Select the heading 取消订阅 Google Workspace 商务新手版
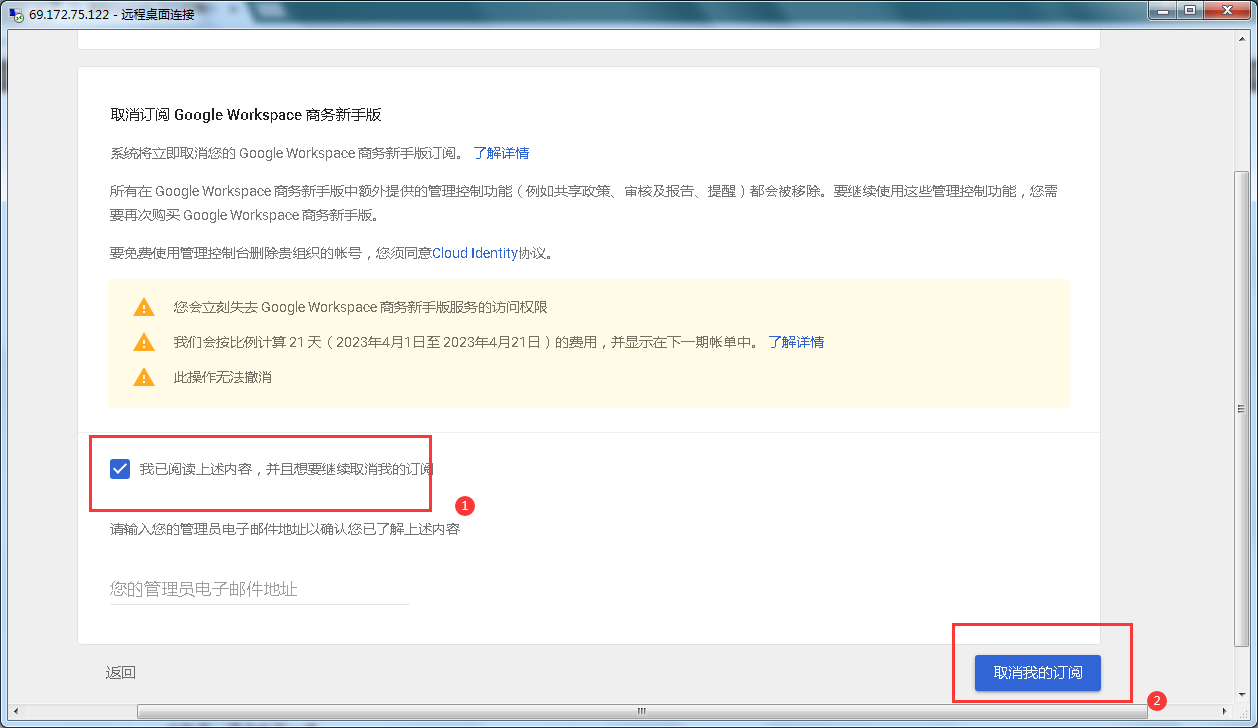 tap(246, 115)
